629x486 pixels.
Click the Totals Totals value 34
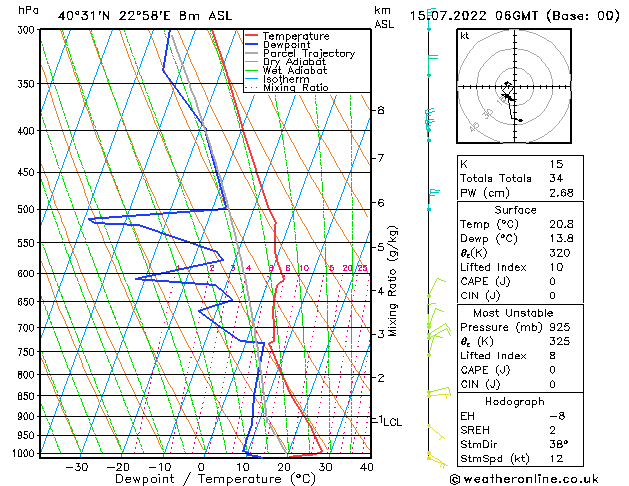[x=556, y=178]
